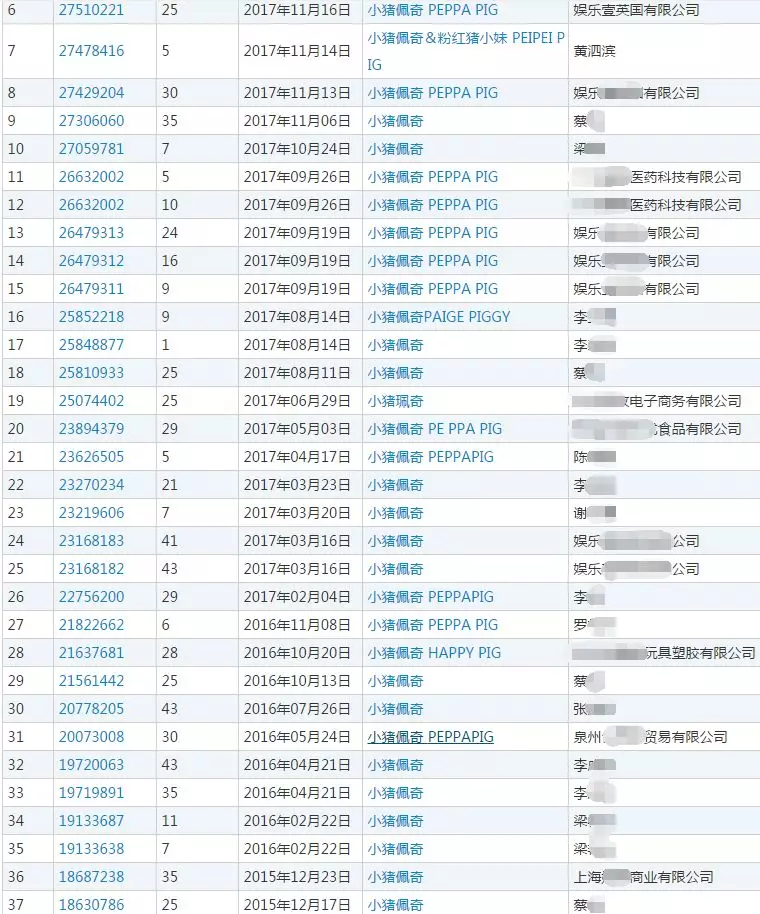Click the 小猪珮奇 trademark in row 19
The image size is (760, 914).
point(395,401)
